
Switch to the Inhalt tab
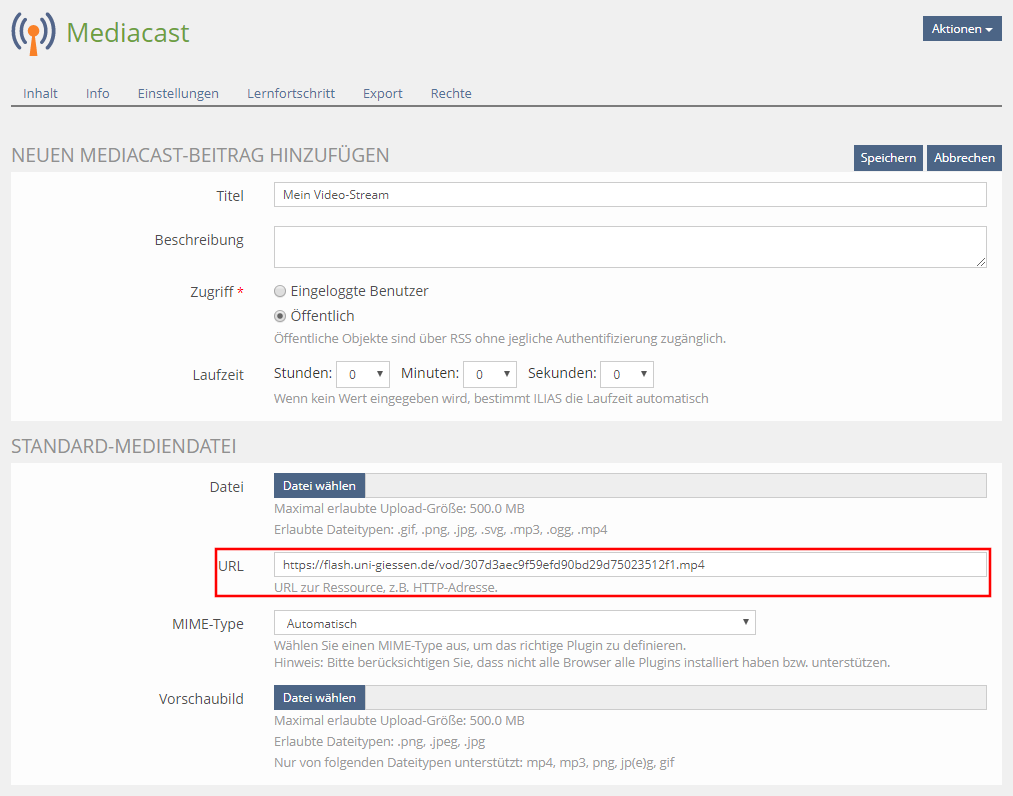(40, 93)
